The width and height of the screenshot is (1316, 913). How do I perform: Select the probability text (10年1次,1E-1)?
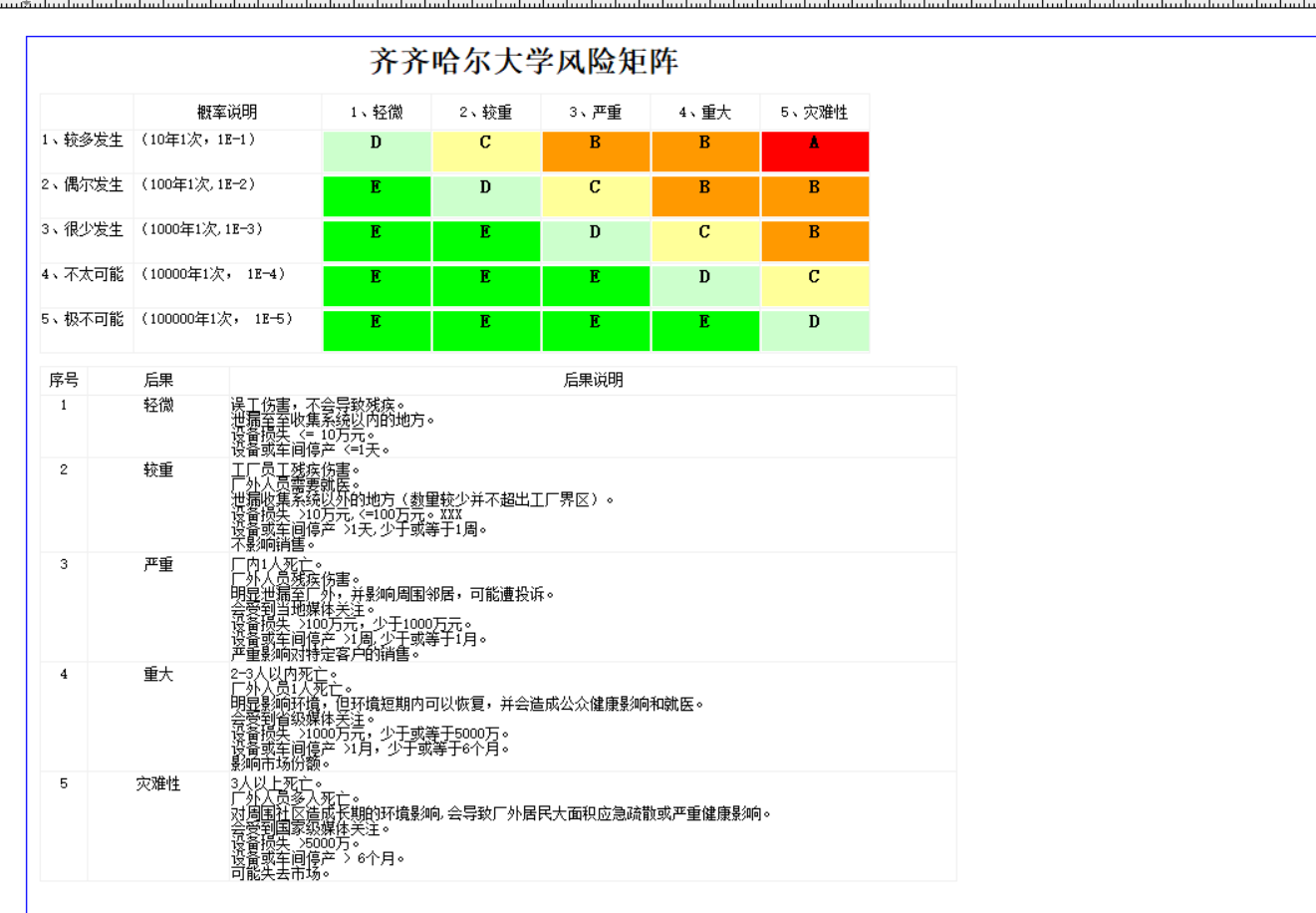click(198, 140)
